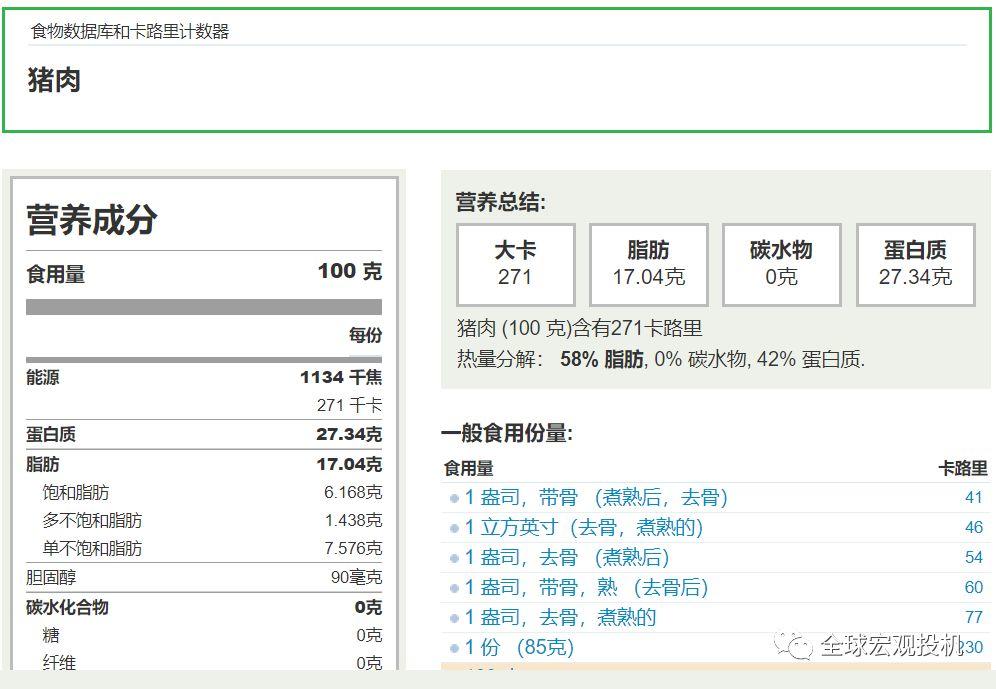This screenshot has height=689, width=996.
Task: Select the "1 盎司，带骨 (煮熟后，去骨)" serving link
Action: click(x=594, y=498)
